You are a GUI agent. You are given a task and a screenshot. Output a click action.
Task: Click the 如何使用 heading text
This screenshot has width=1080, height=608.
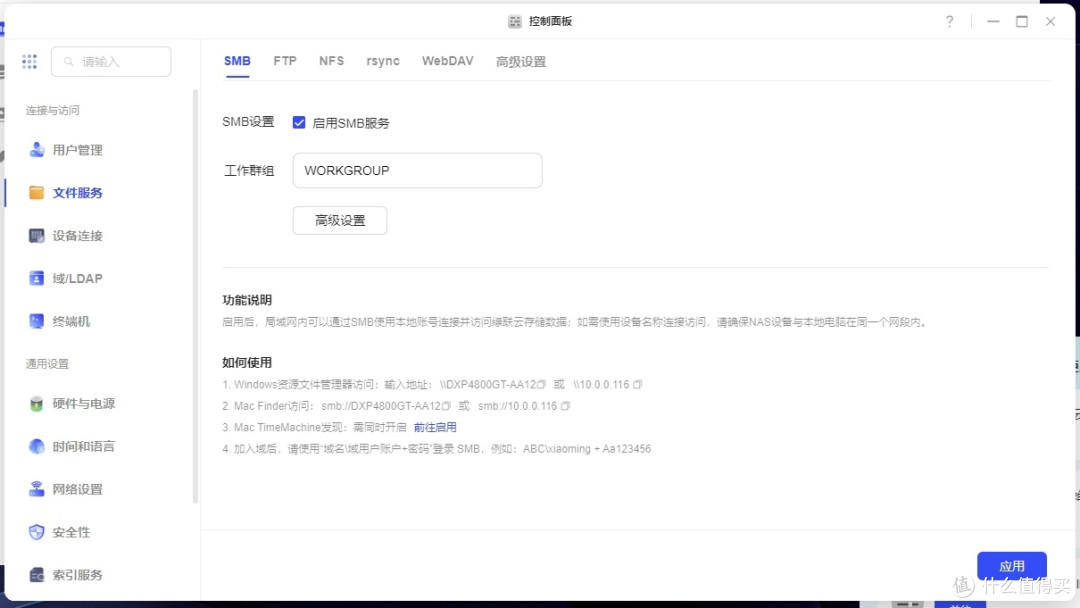(247, 362)
